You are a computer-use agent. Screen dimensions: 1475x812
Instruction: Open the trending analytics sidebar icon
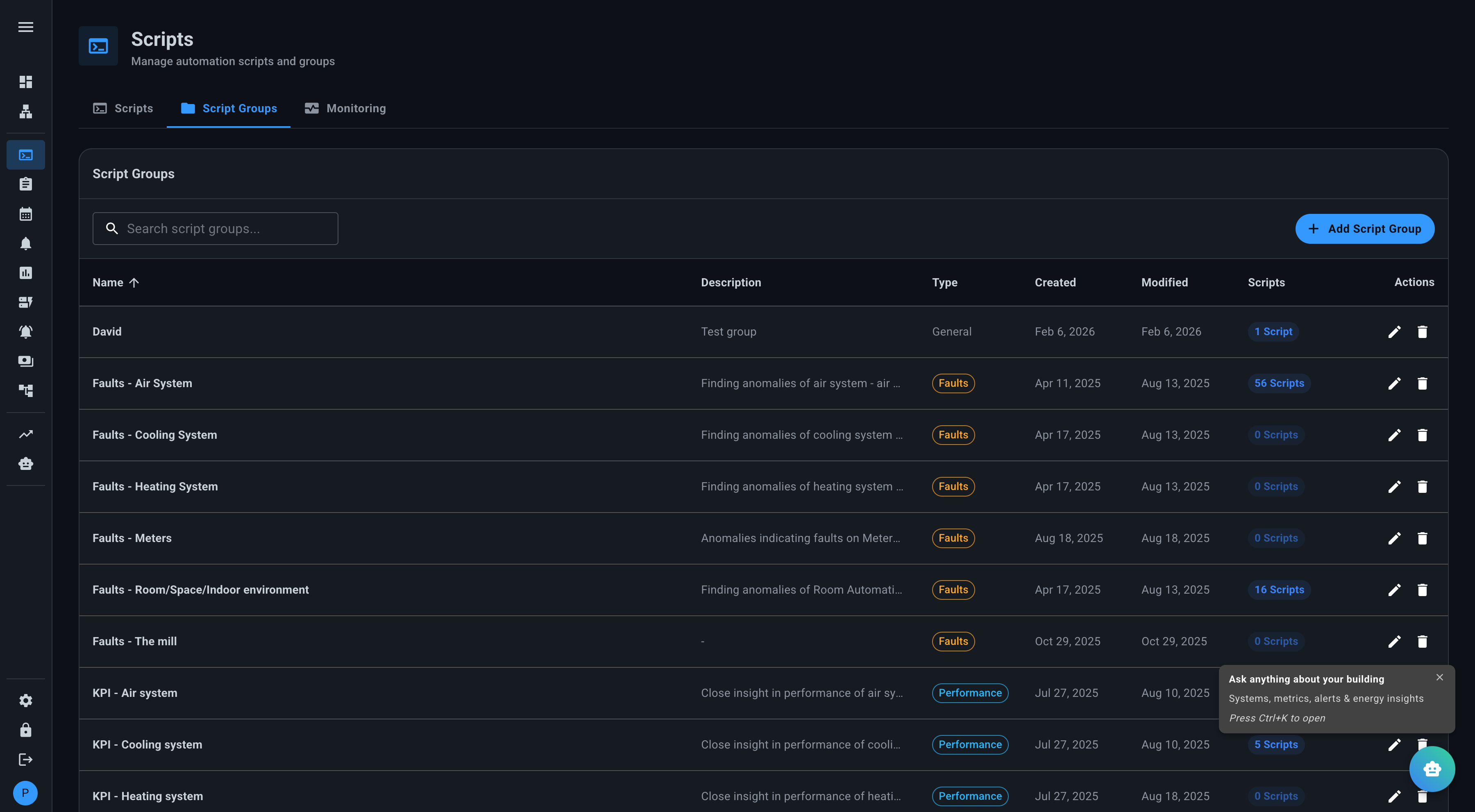click(26, 434)
